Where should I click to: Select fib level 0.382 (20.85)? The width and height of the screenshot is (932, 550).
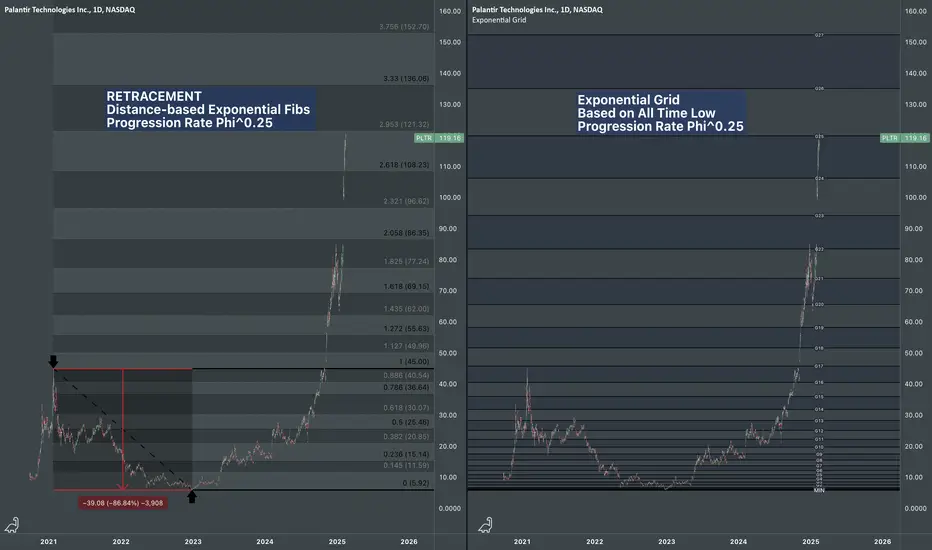[406, 436]
